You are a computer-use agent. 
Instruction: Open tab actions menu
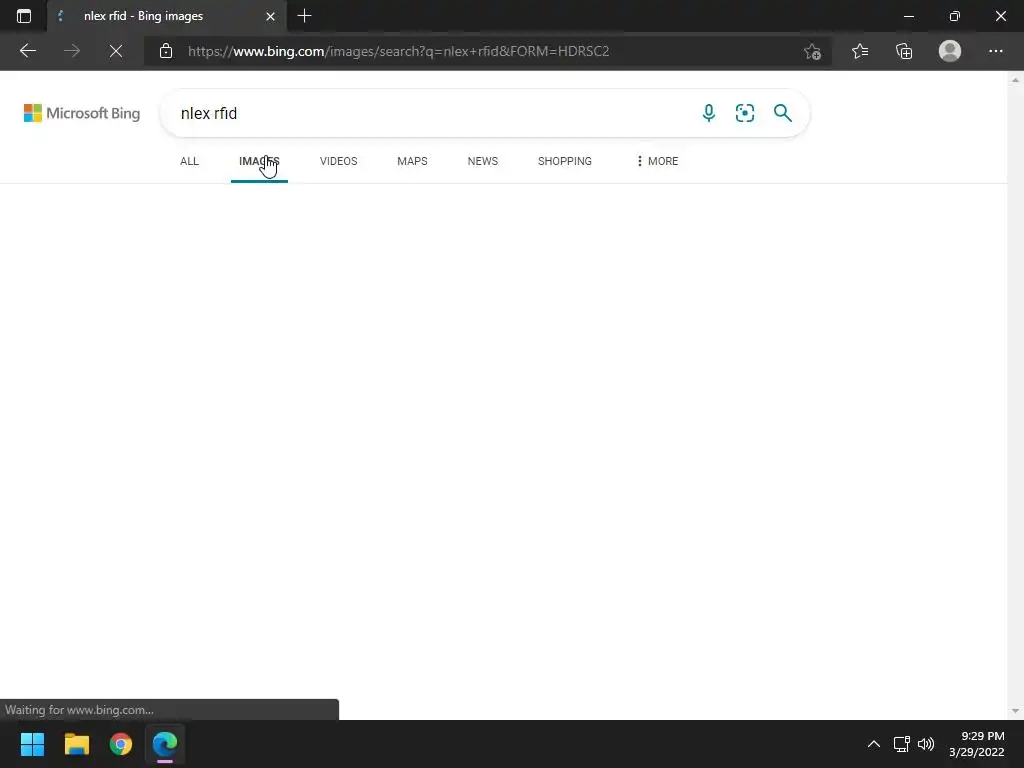point(24,16)
